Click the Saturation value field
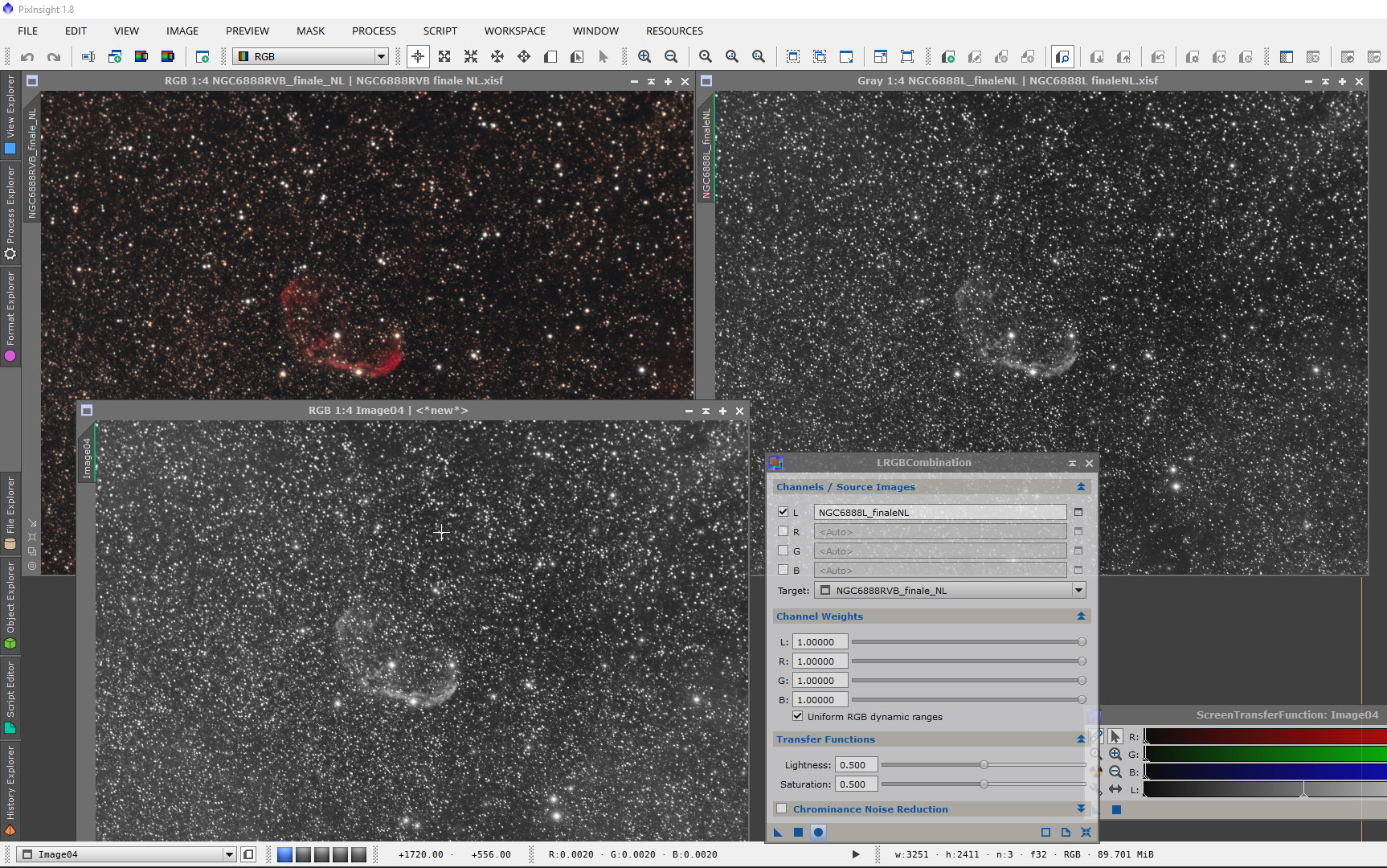Screen dimensions: 1387x868 pyautogui.click(x=856, y=784)
